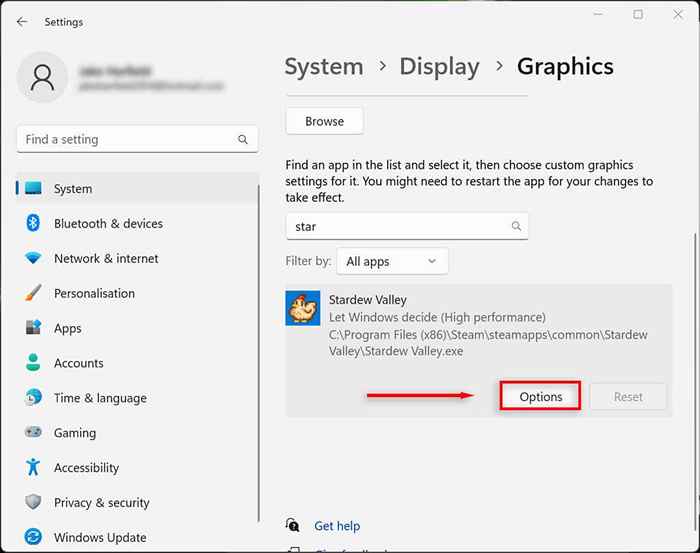
Task: Open the Get help link
Action: pyautogui.click(x=337, y=526)
